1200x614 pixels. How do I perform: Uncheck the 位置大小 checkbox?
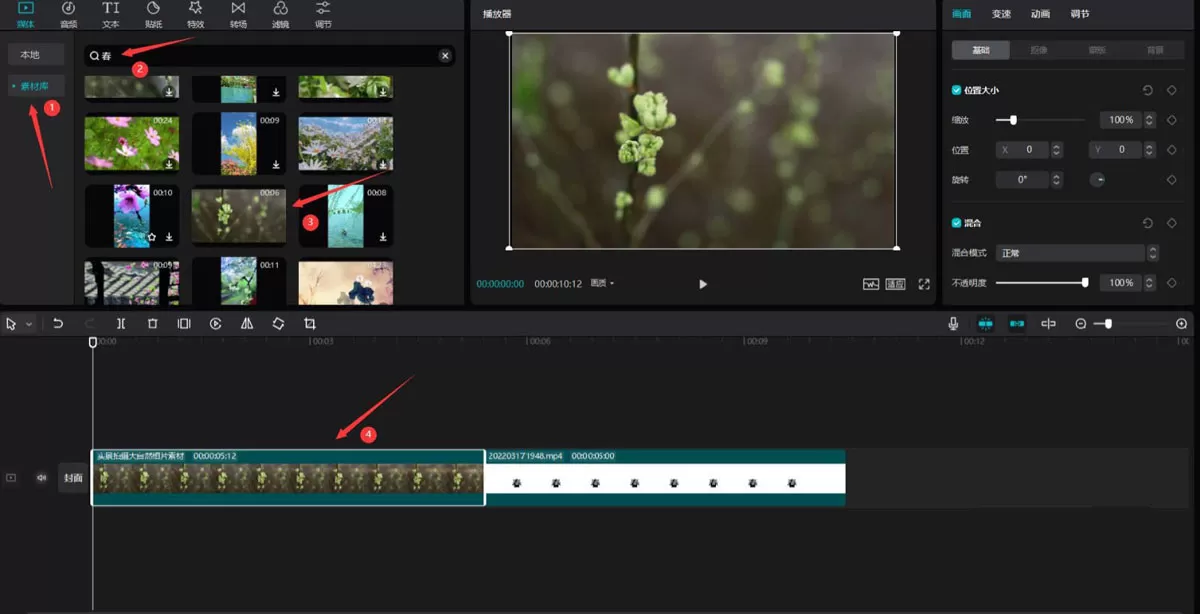[957, 90]
